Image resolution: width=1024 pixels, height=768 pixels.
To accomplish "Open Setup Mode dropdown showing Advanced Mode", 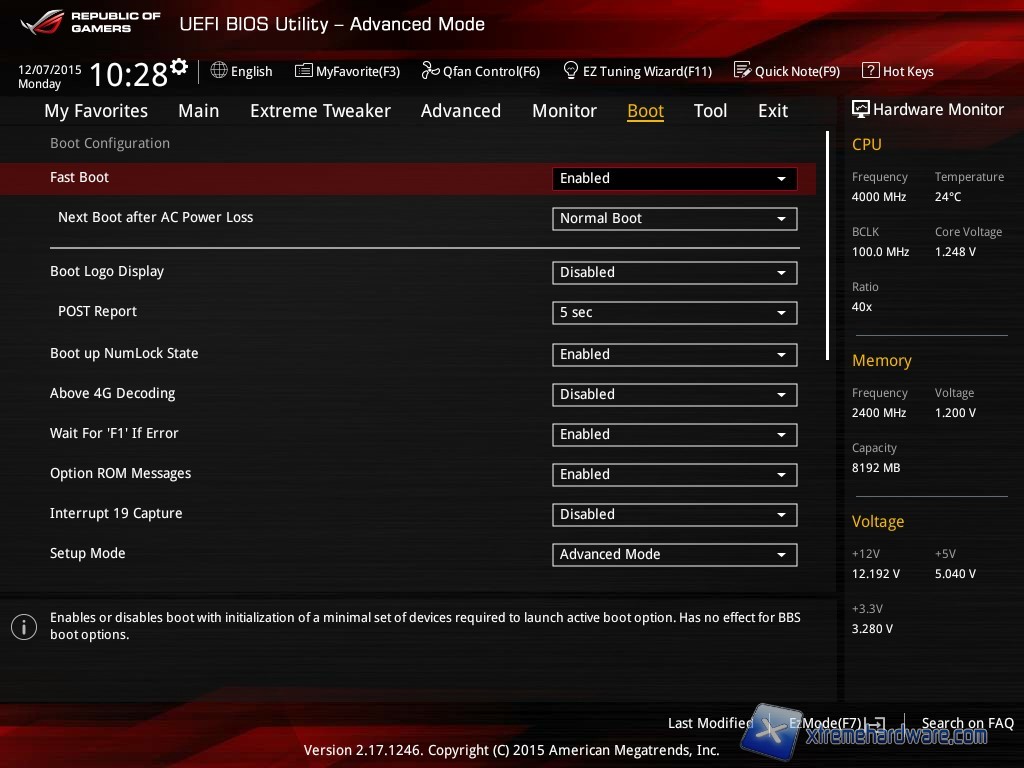I will [x=674, y=554].
